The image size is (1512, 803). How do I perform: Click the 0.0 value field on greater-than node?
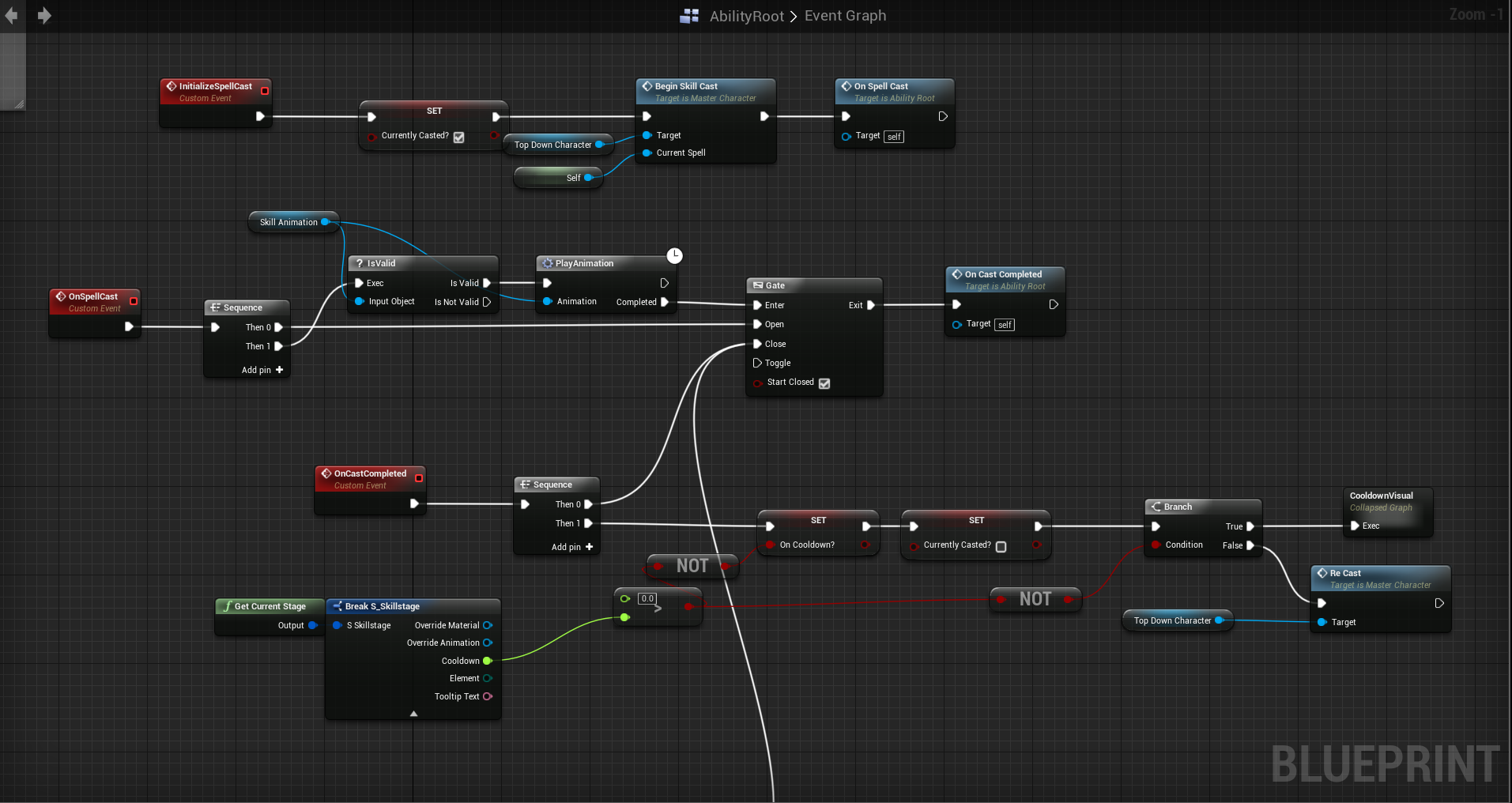647,598
